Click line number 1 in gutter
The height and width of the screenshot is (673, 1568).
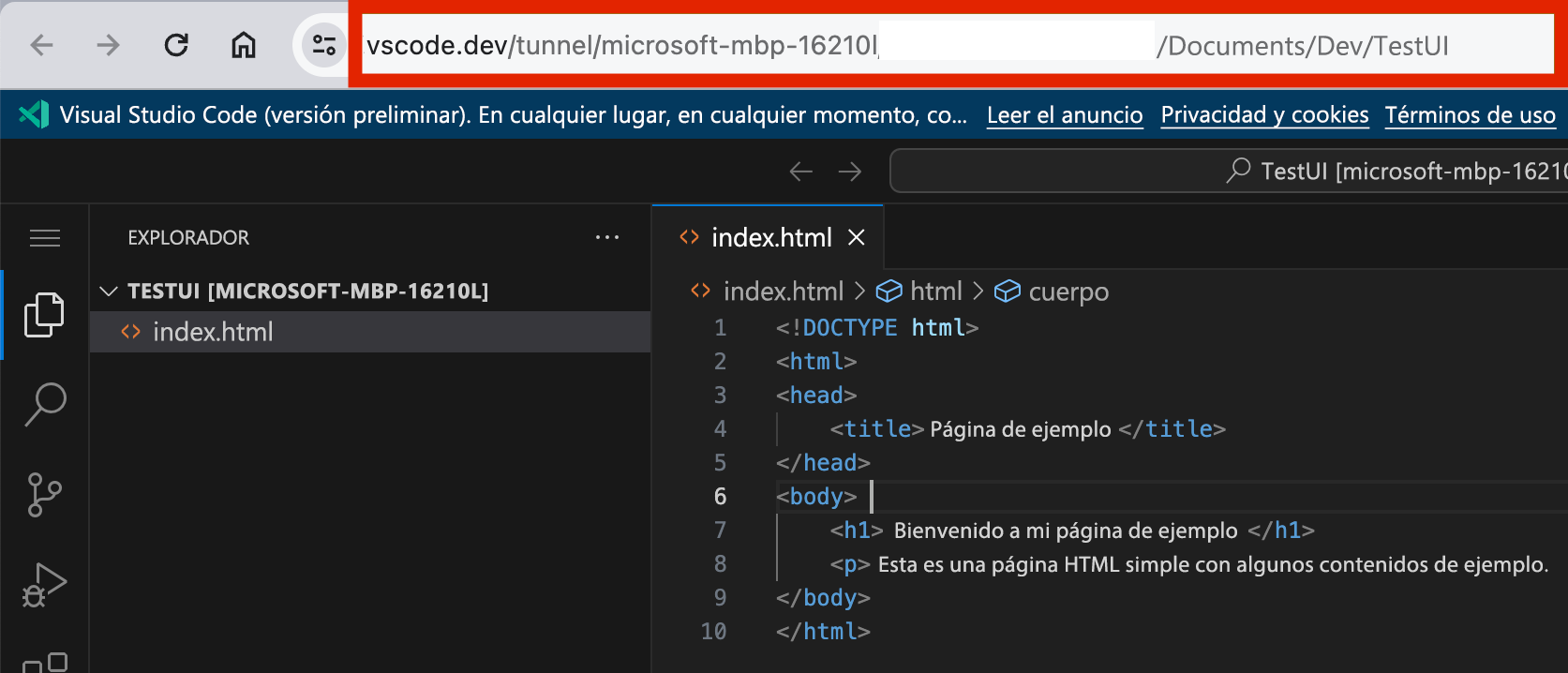[720, 327]
